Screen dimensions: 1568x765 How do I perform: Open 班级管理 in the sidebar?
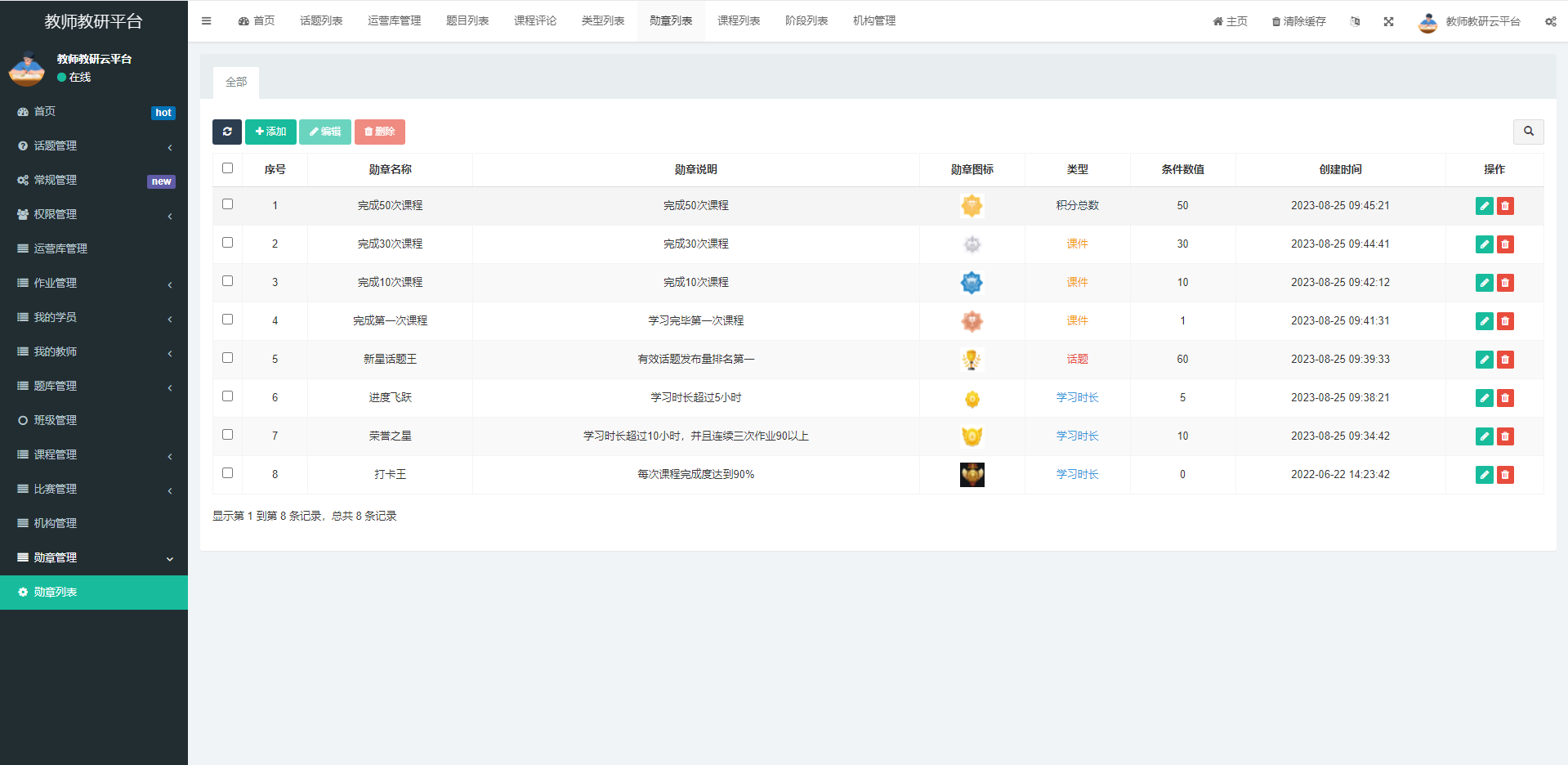56,420
